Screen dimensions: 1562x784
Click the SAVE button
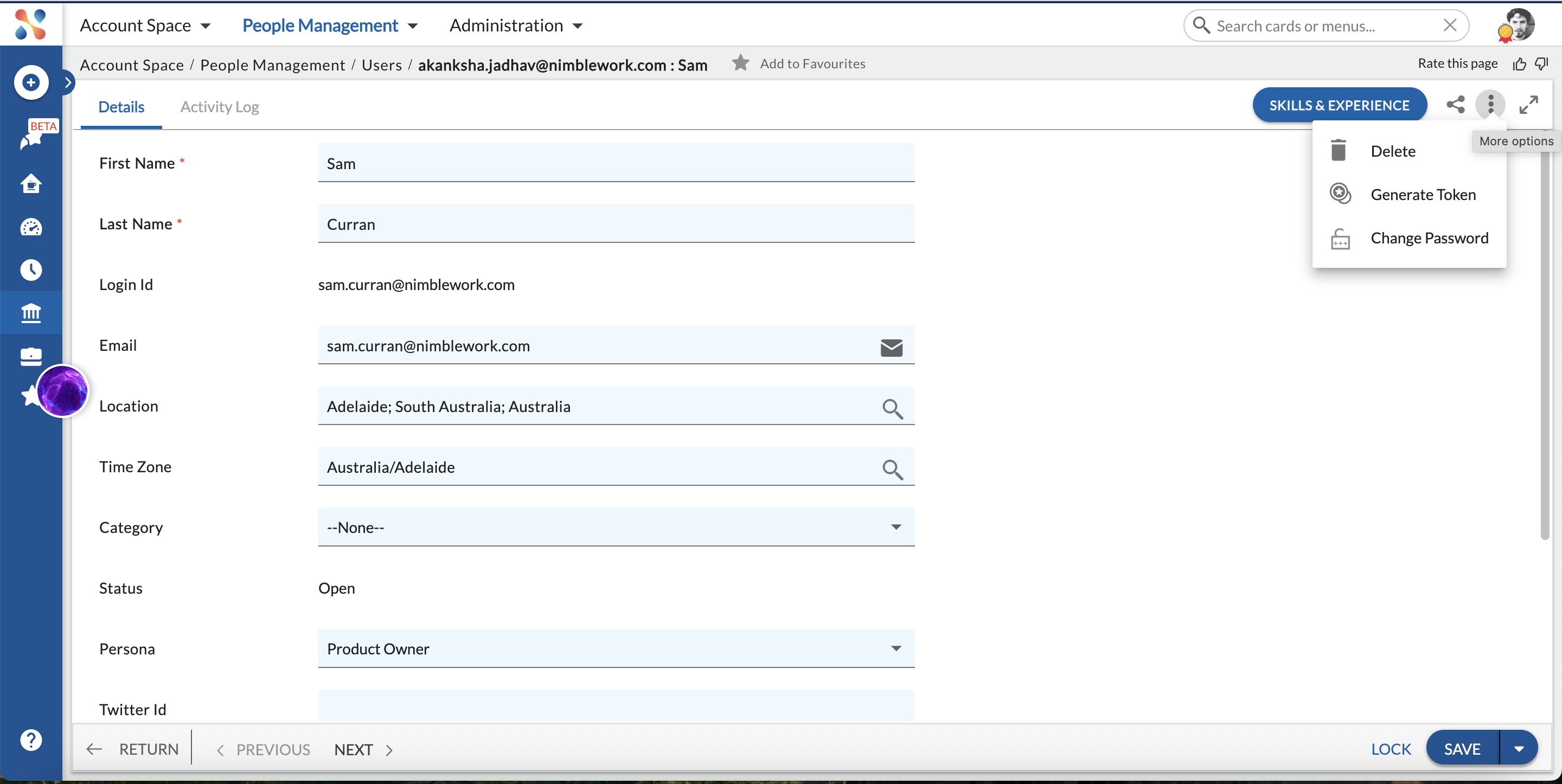pyautogui.click(x=1462, y=749)
